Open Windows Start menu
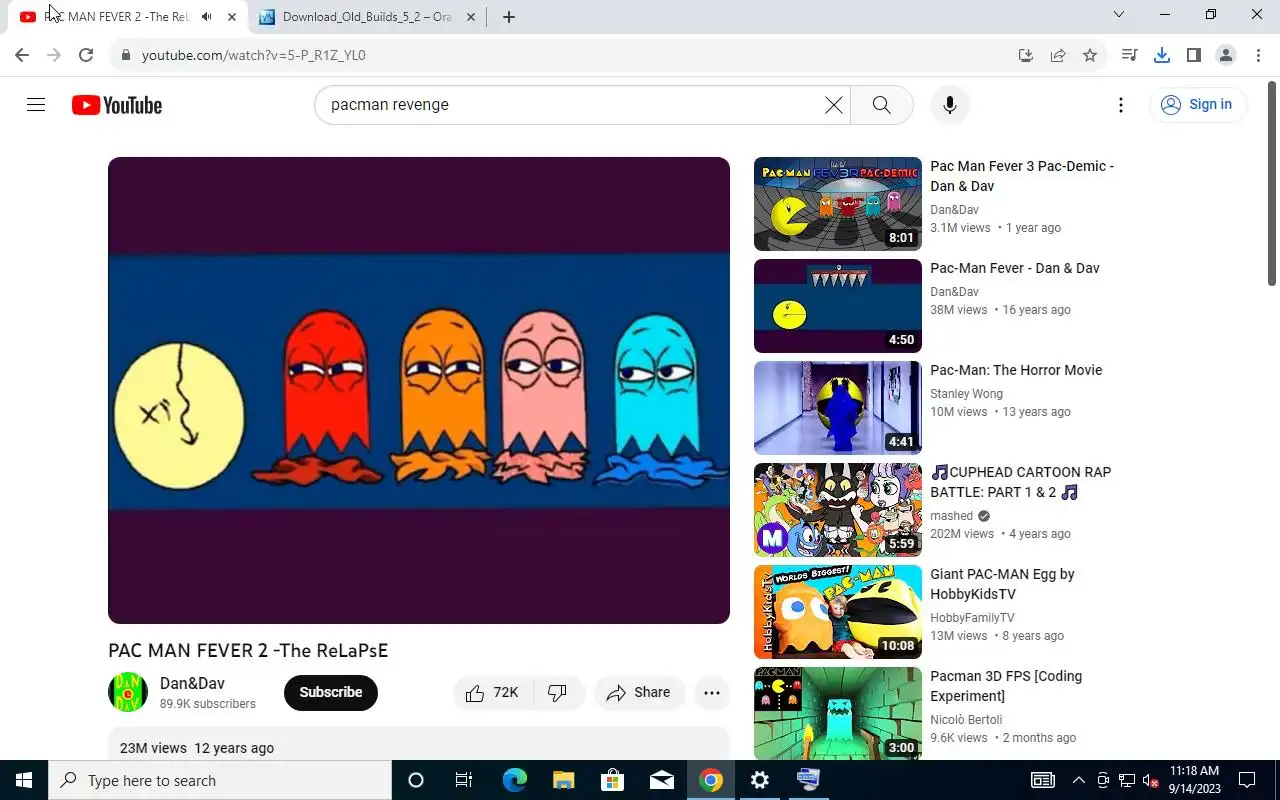 pos(24,780)
